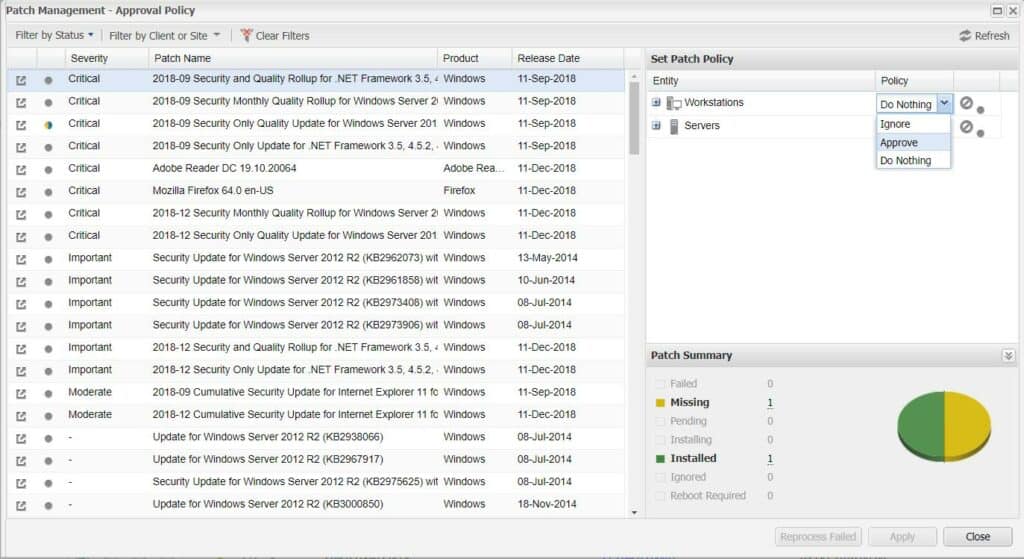Click the yellow slice of pie chart
The height and width of the screenshot is (559, 1024).
point(968,424)
